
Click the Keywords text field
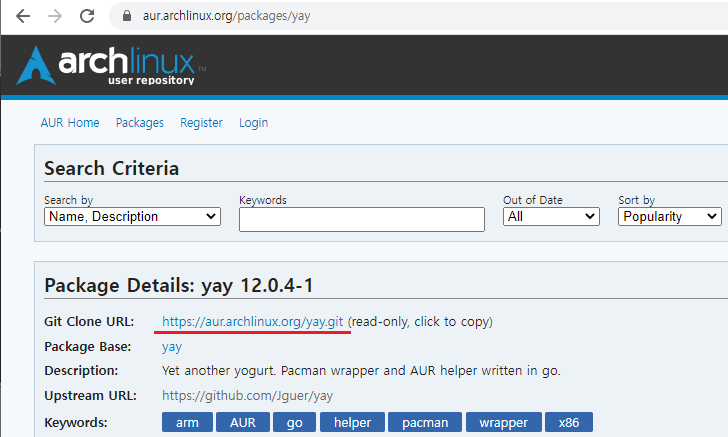[362, 219]
